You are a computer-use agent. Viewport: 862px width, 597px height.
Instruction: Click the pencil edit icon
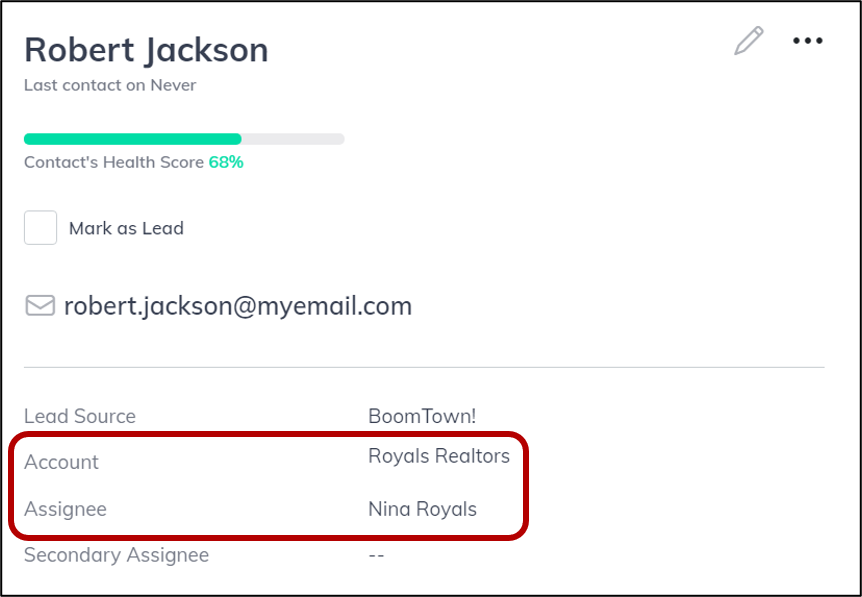coord(749,41)
